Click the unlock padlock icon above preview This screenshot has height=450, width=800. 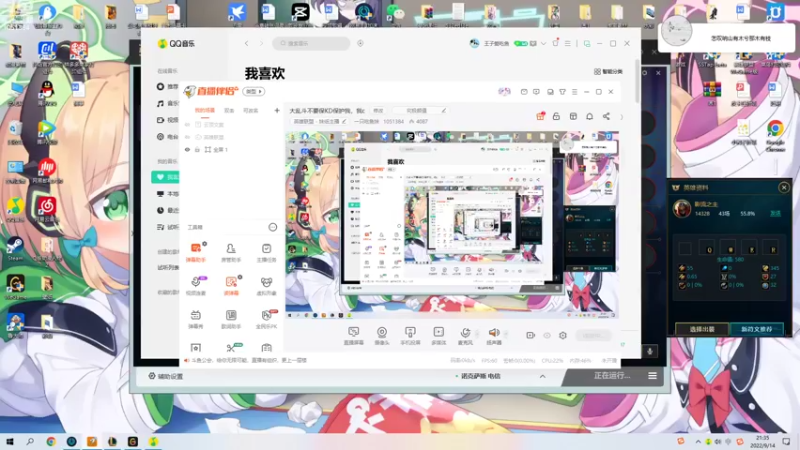click(557, 116)
